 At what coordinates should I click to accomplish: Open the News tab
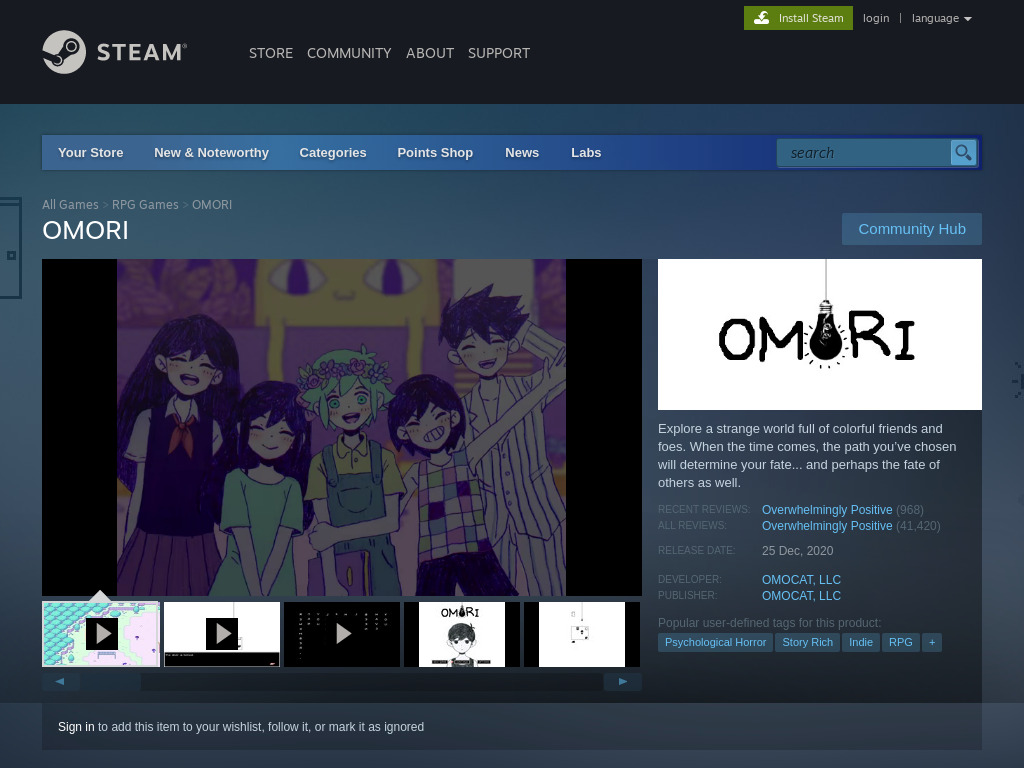point(522,153)
